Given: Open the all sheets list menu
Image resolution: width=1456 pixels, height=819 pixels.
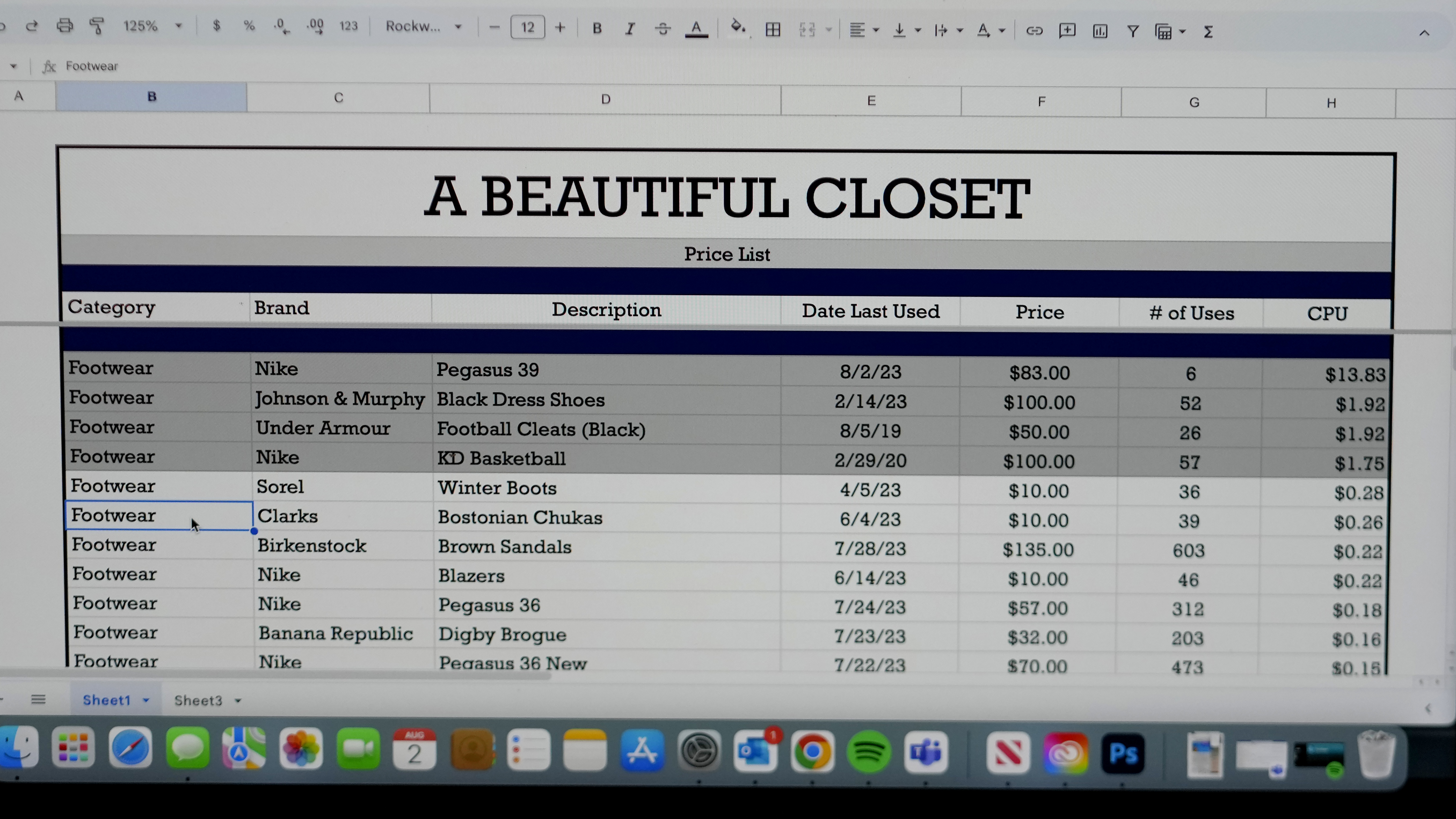Looking at the screenshot, I should click(x=38, y=700).
